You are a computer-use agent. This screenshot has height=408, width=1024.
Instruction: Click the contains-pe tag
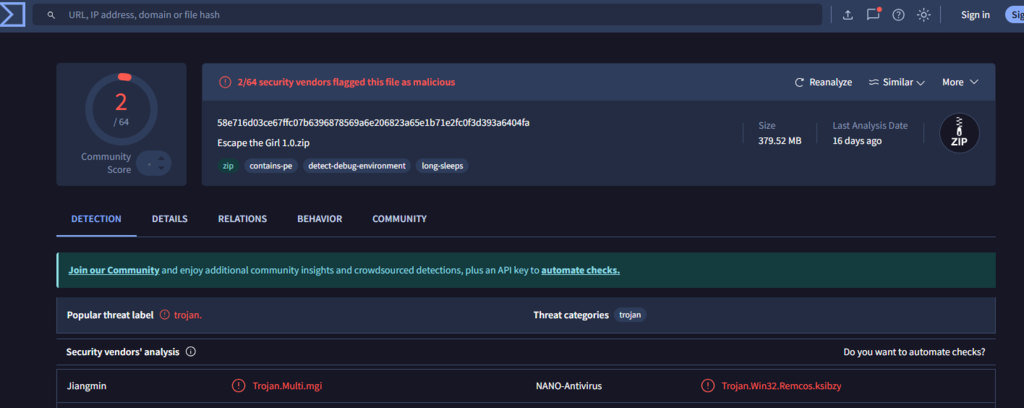[271, 166]
